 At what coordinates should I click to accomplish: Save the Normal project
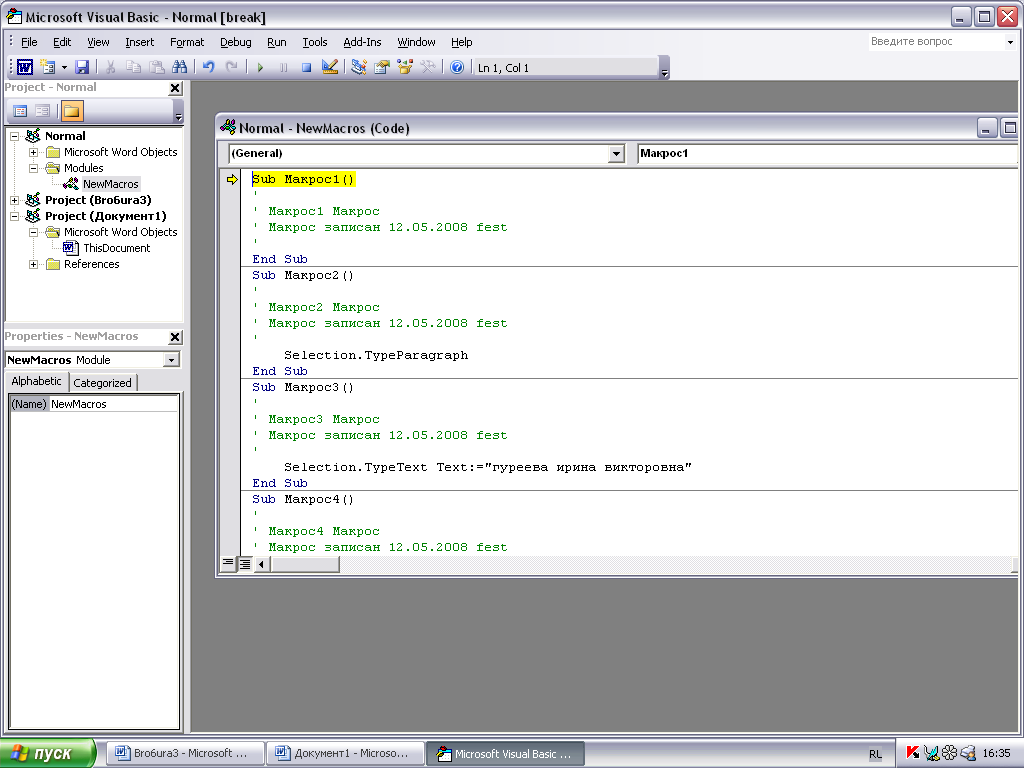pyautogui.click(x=82, y=67)
